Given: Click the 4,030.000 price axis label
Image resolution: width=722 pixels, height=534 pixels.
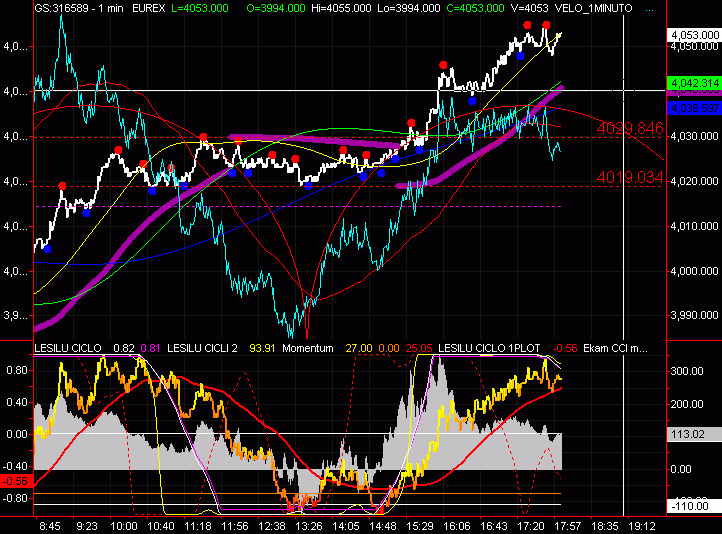Looking at the screenshot, I should (694, 136).
